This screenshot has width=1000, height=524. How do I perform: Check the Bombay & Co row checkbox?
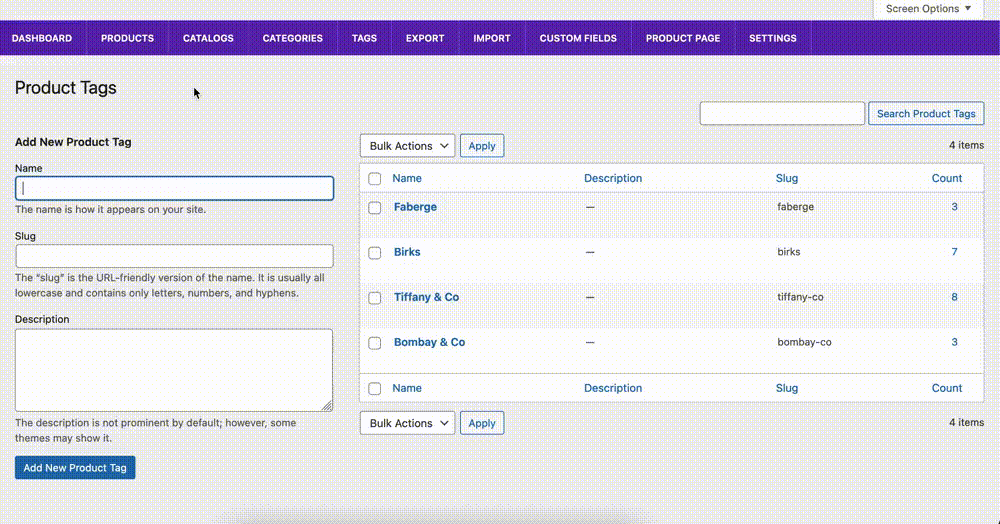[375, 343]
